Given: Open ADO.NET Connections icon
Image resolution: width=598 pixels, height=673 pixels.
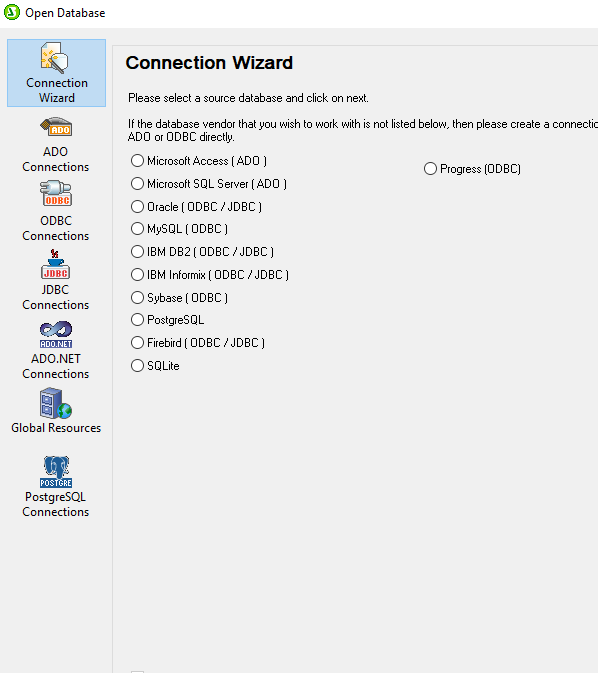Looking at the screenshot, I should [56, 335].
